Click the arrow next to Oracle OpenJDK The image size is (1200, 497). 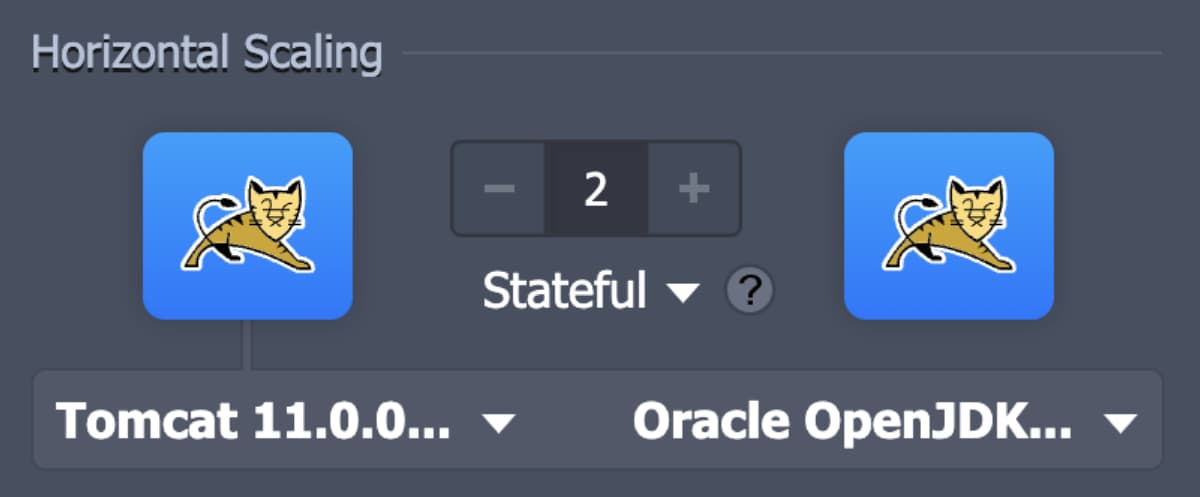click(x=1120, y=424)
